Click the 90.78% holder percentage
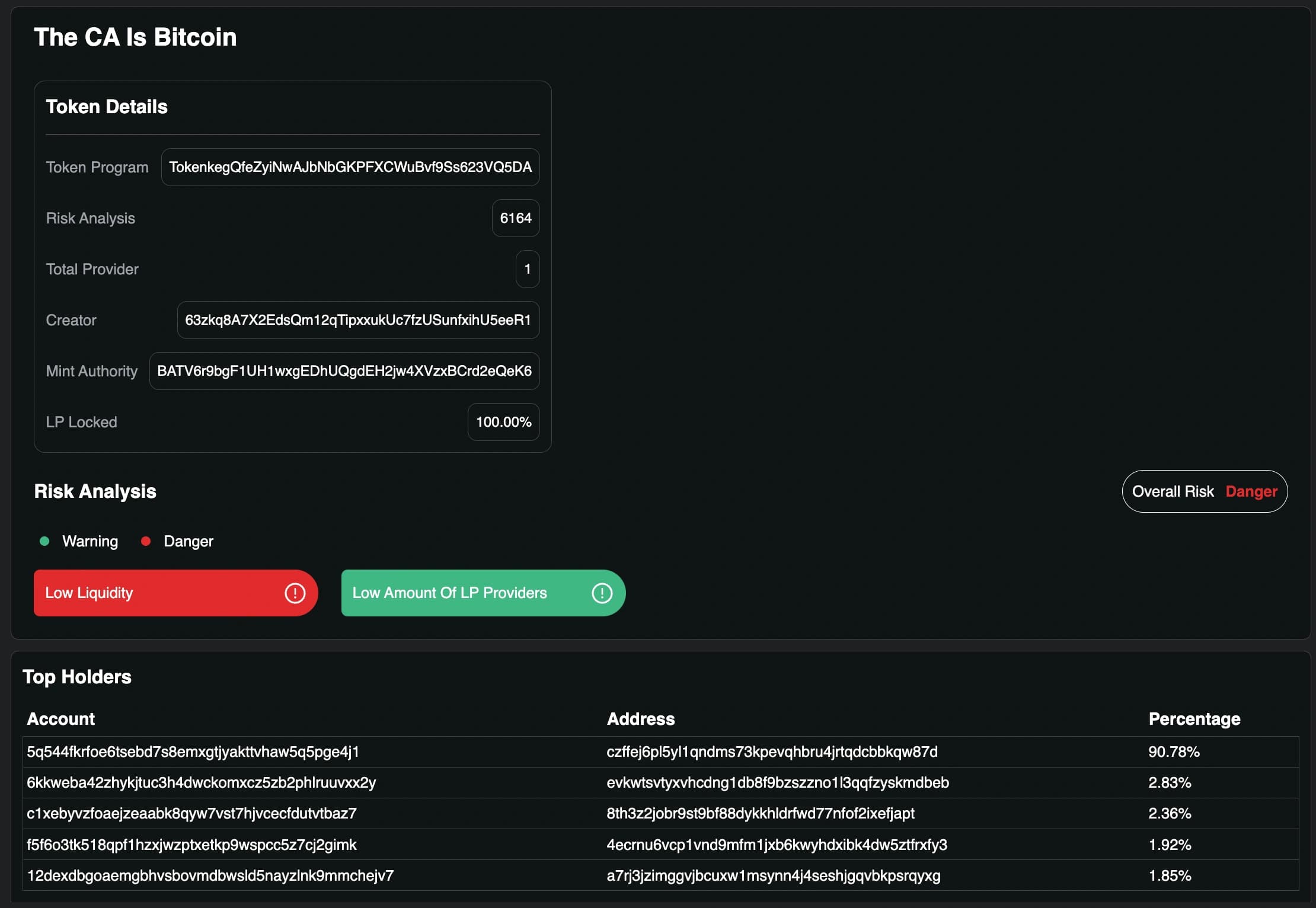This screenshot has width=1316, height=908. point(1174,752)
